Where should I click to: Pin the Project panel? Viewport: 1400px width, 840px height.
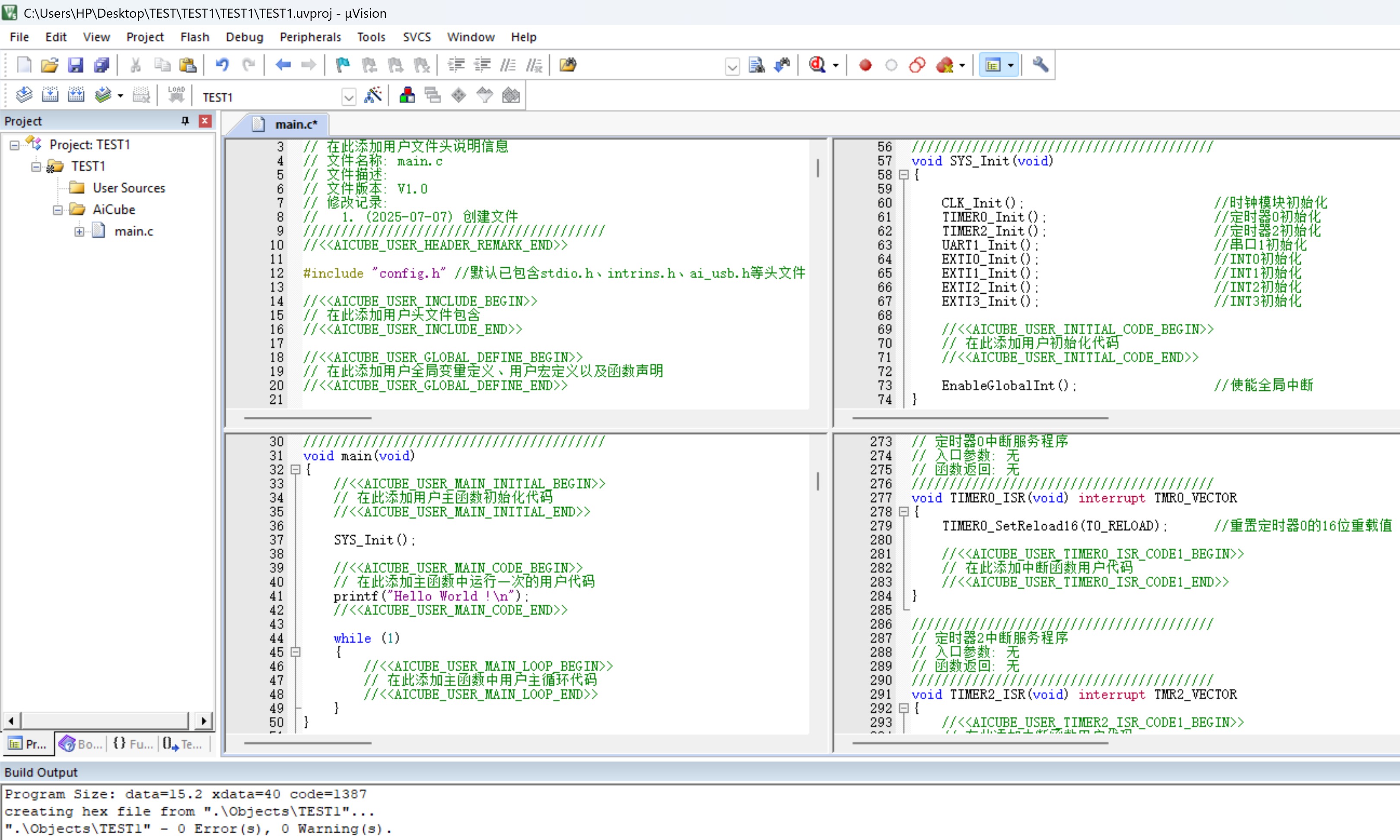tap(185, 120)
